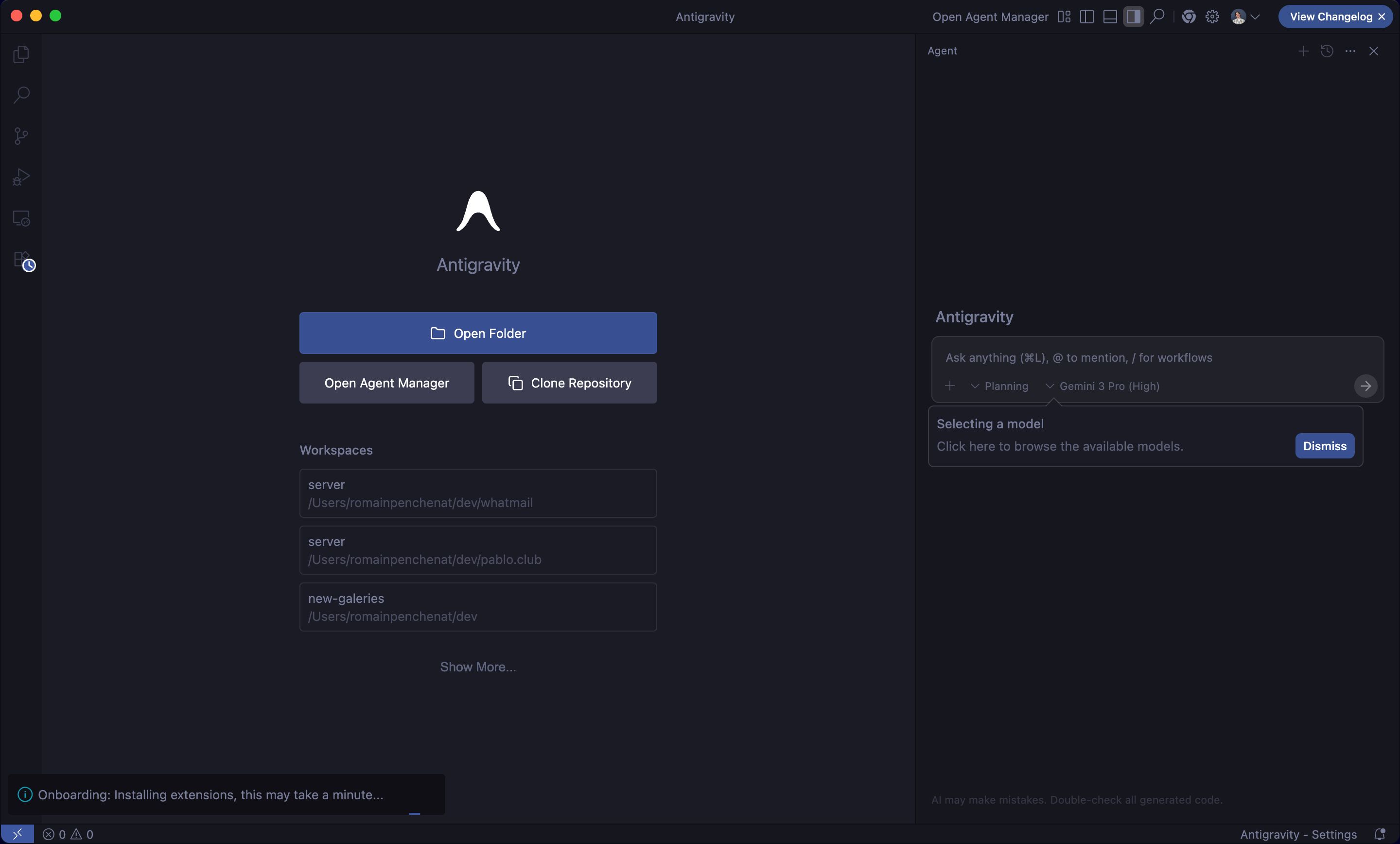Click Show More under Workspaces
The height and width of the screenshot is (844, 1400).
478,666
